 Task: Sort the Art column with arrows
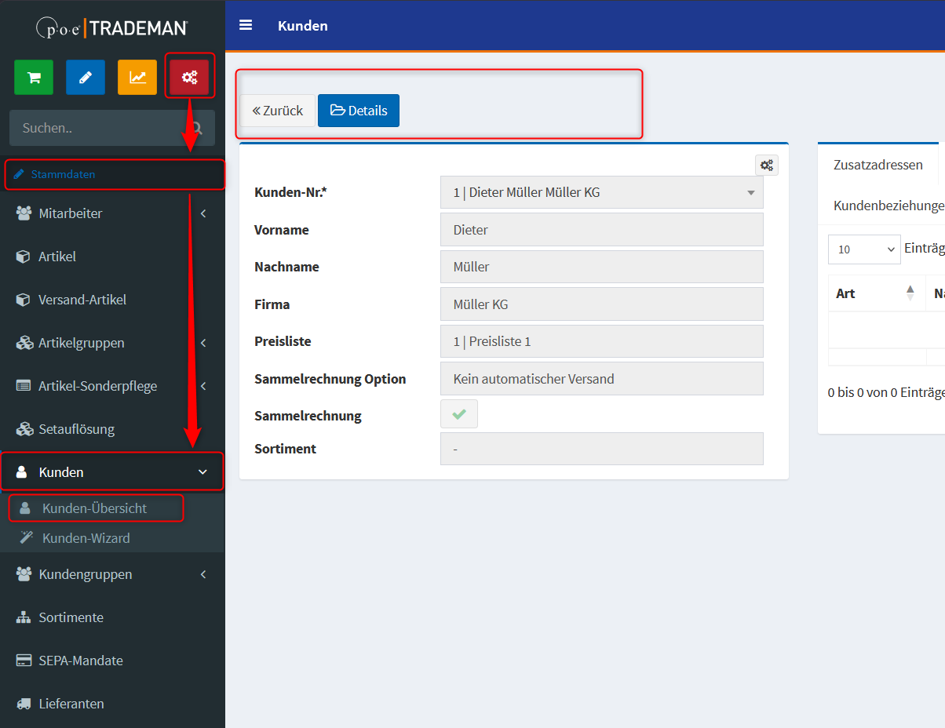click(x=910, y=293)
